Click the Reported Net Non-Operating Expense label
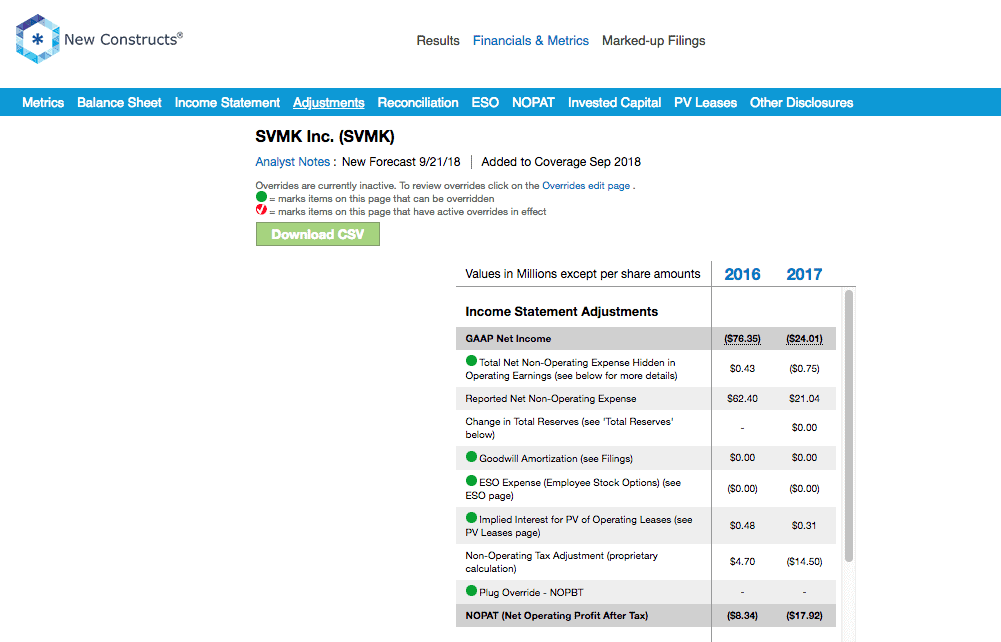 (x=551, y=399)
